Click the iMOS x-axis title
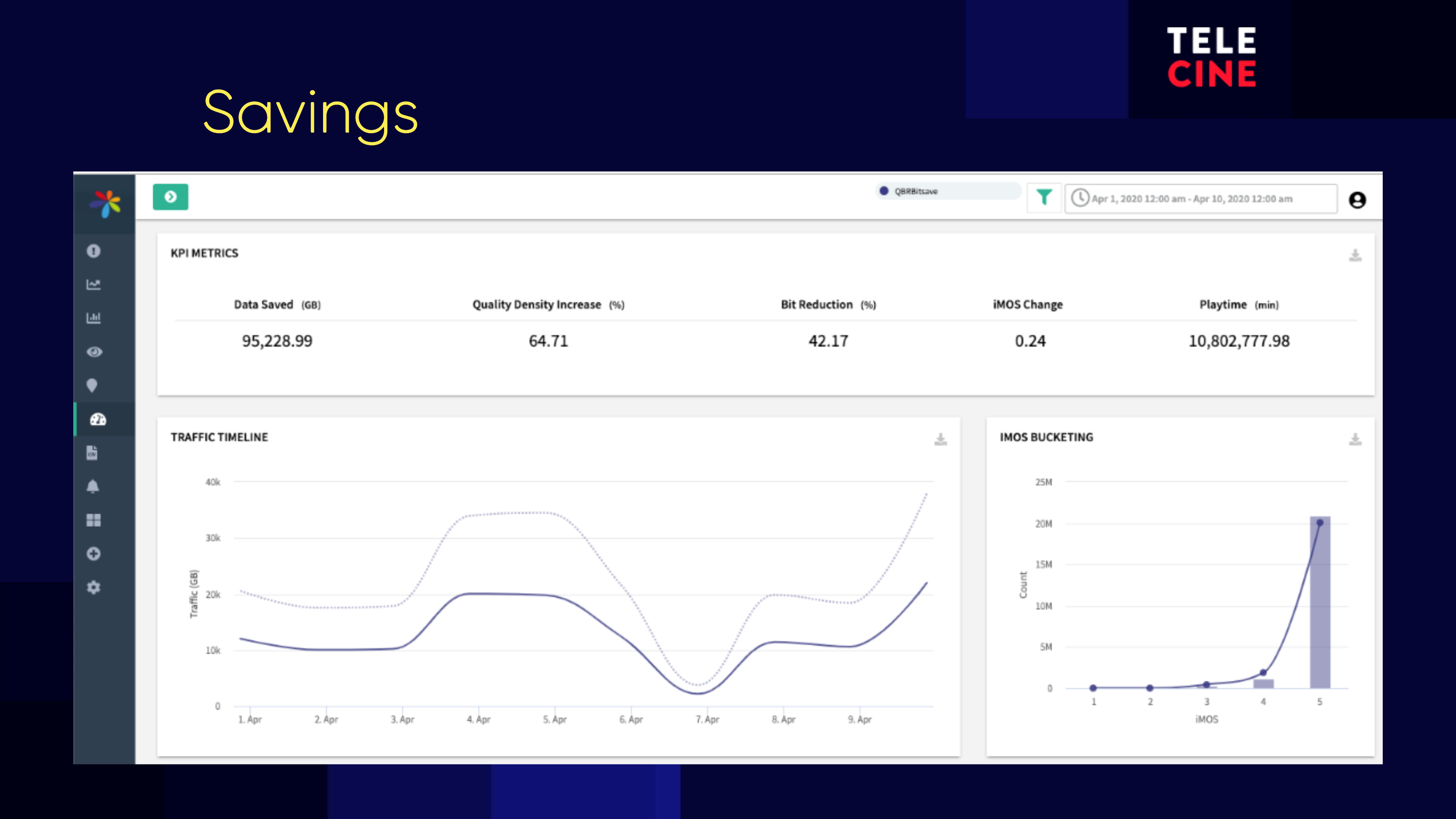Screen dimensions: 1456x819 tap(1207, 720)
